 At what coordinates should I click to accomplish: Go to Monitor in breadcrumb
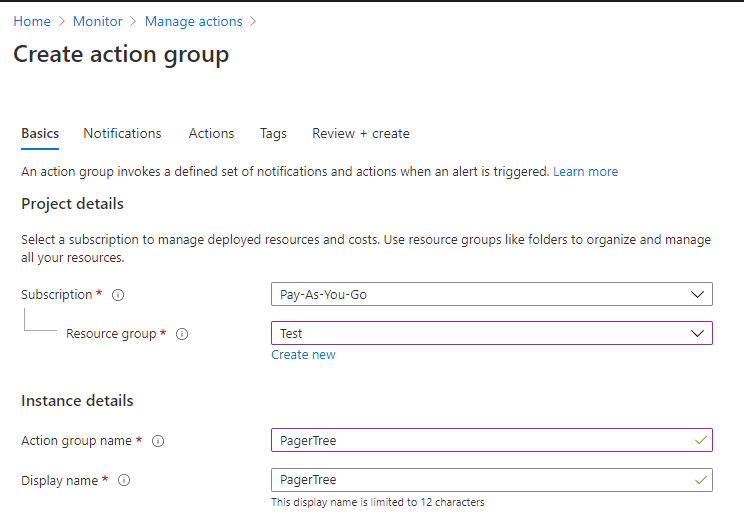[x=98, y=21]
